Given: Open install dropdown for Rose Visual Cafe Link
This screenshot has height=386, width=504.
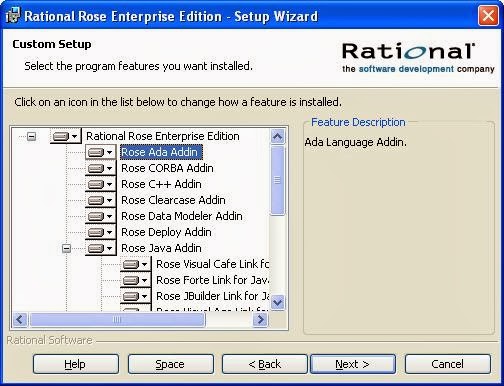Looking at the screenshot, I should (135, 264).
